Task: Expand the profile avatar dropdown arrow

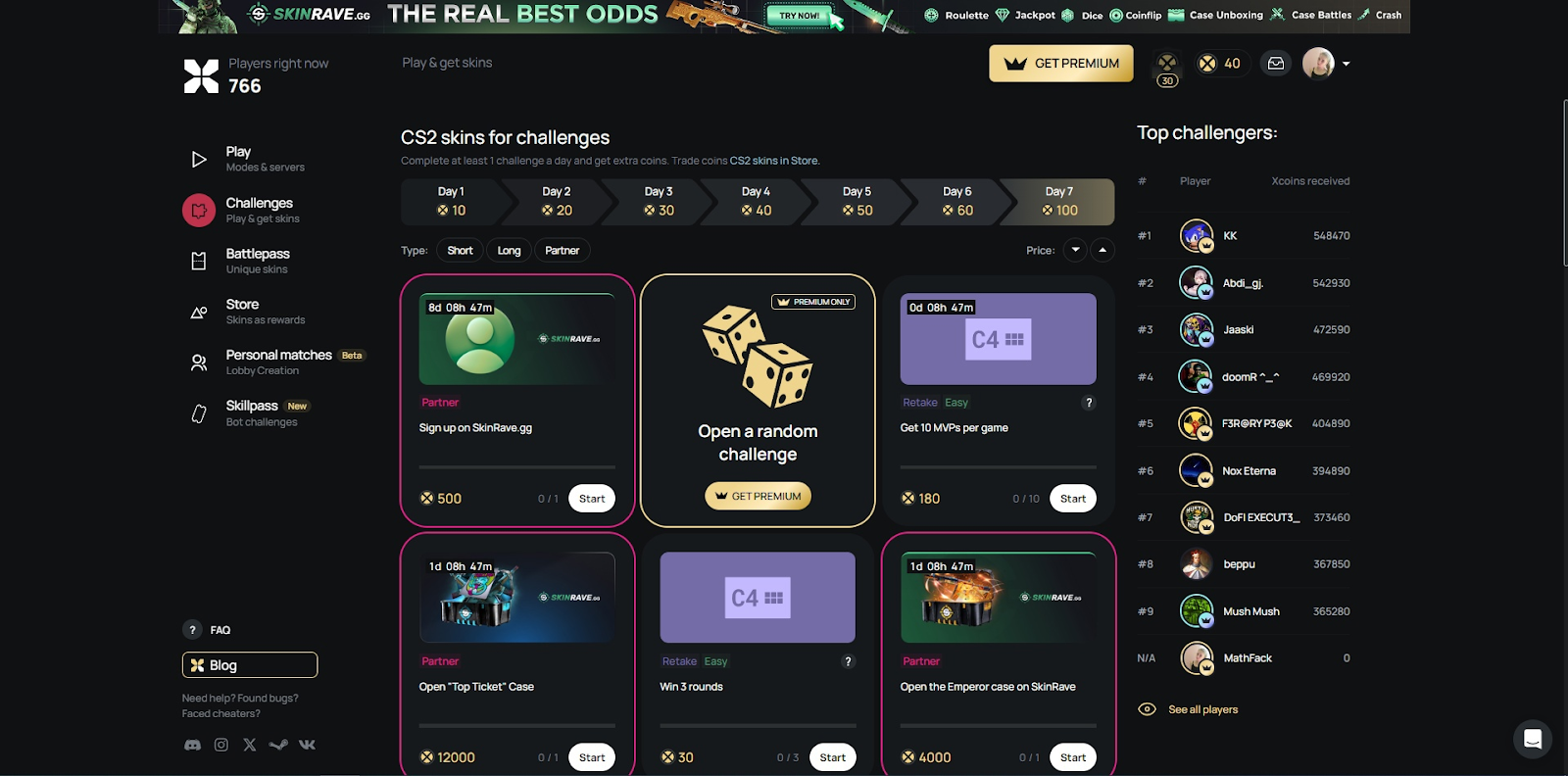Action: (1346, 64)
